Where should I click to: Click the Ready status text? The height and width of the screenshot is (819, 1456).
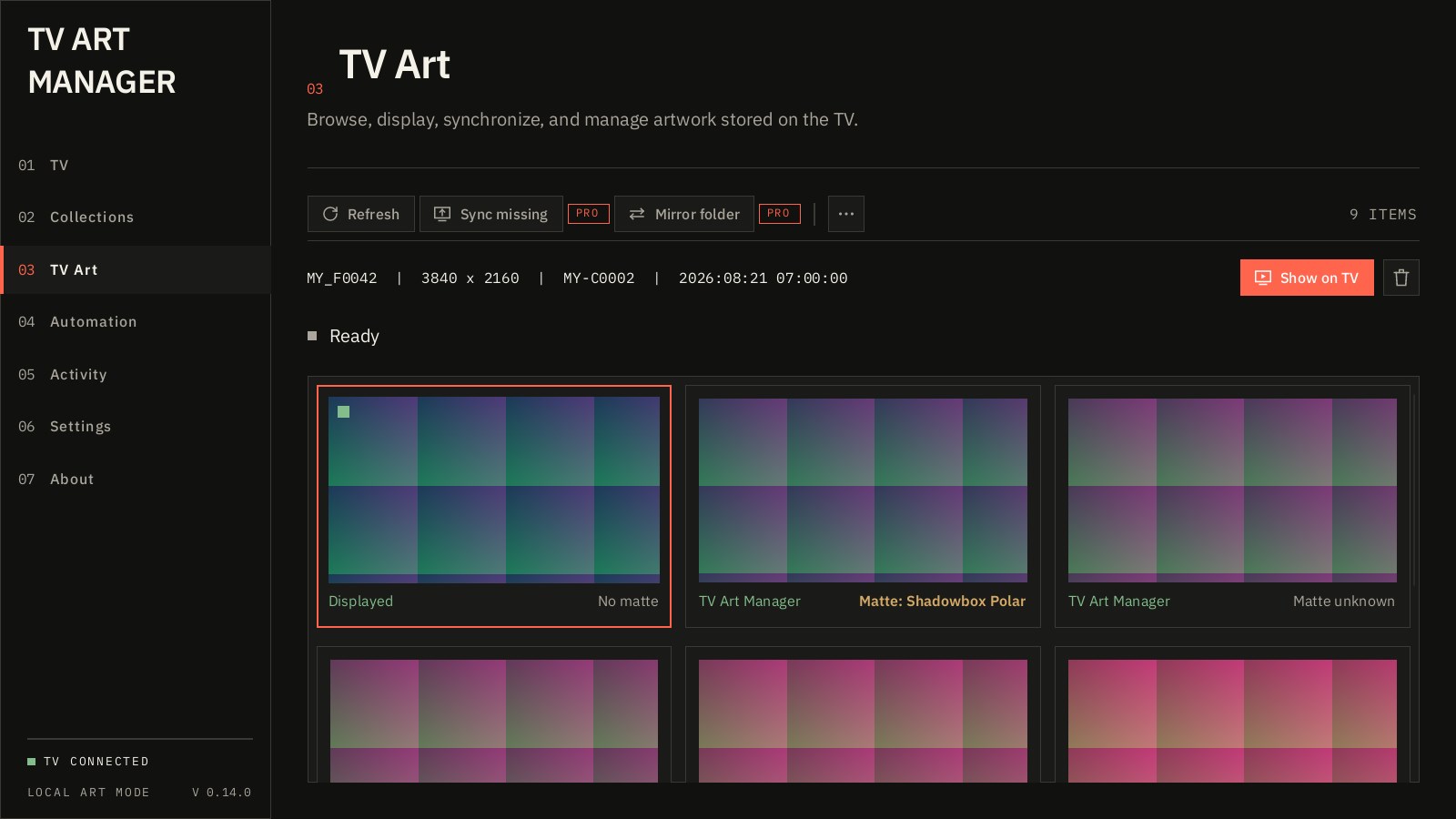[x=354, y=336]
